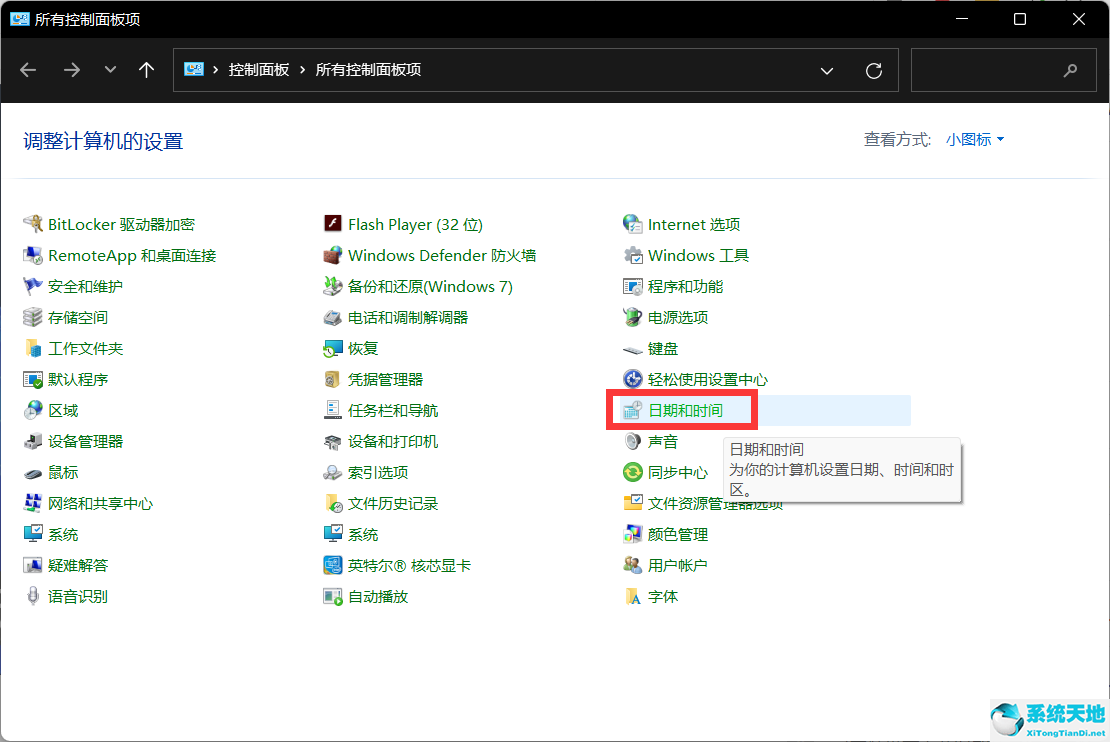Expand the address bar history dropdown
1110x742 pixels.
click(826, 70)
